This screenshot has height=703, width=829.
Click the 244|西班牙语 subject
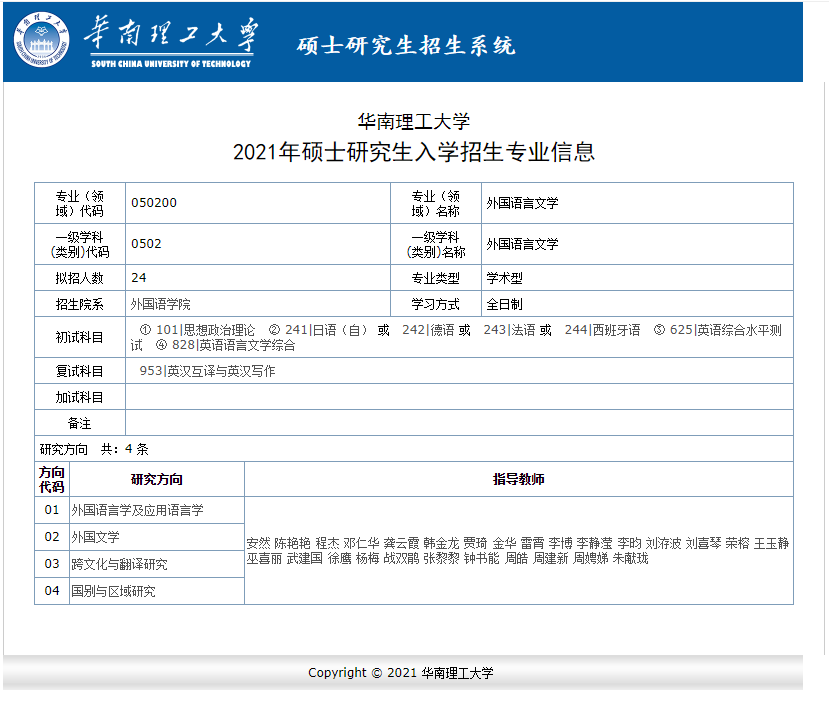[x=603, y=330]
